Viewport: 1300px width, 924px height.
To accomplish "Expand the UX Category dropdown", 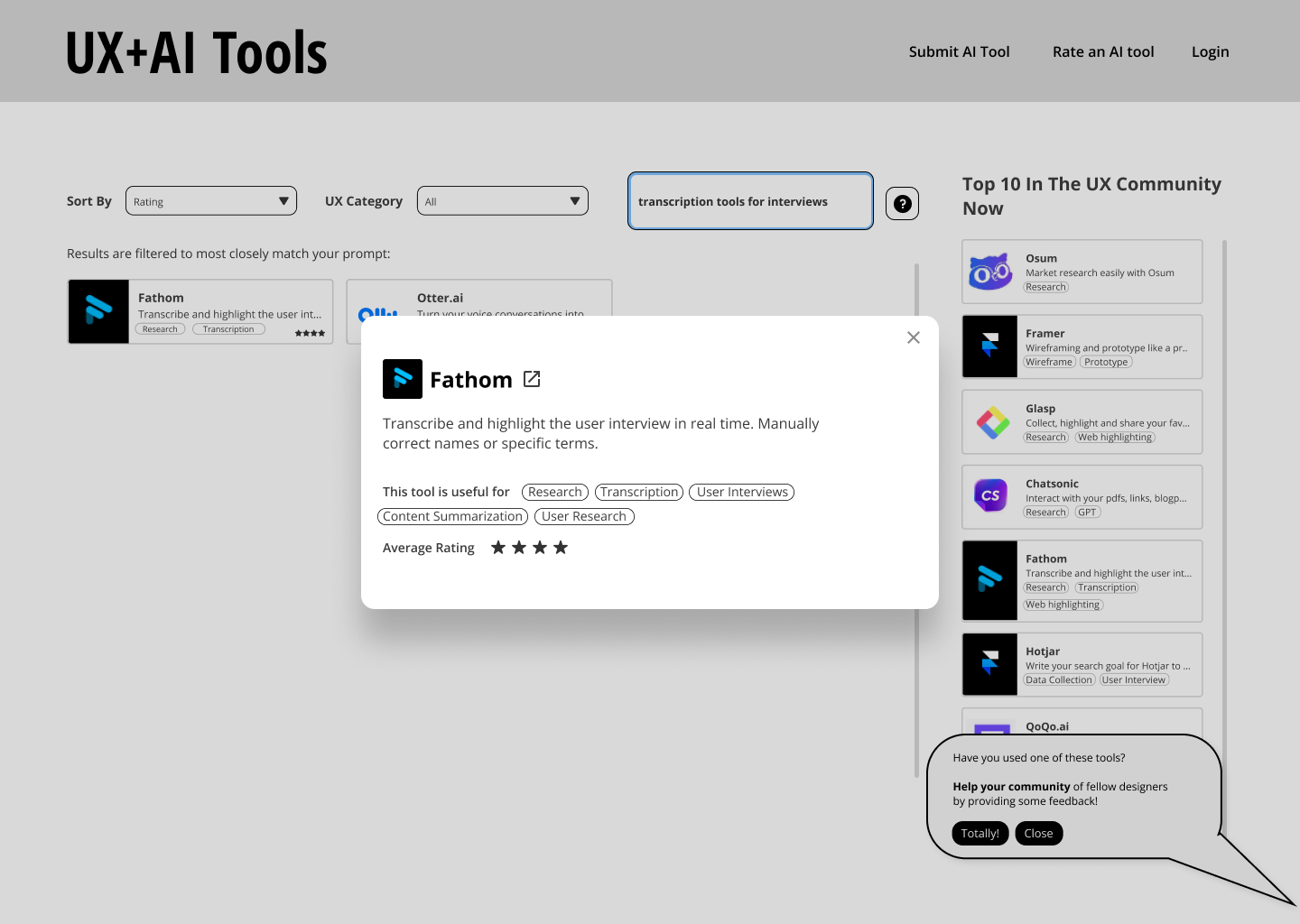I will point(502,200).
